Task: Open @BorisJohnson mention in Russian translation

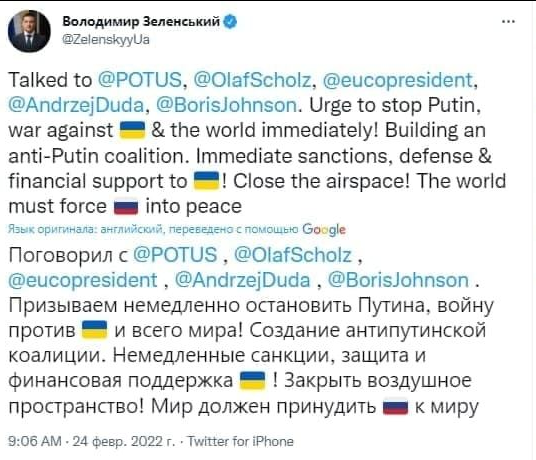Action: coord(398,280)
